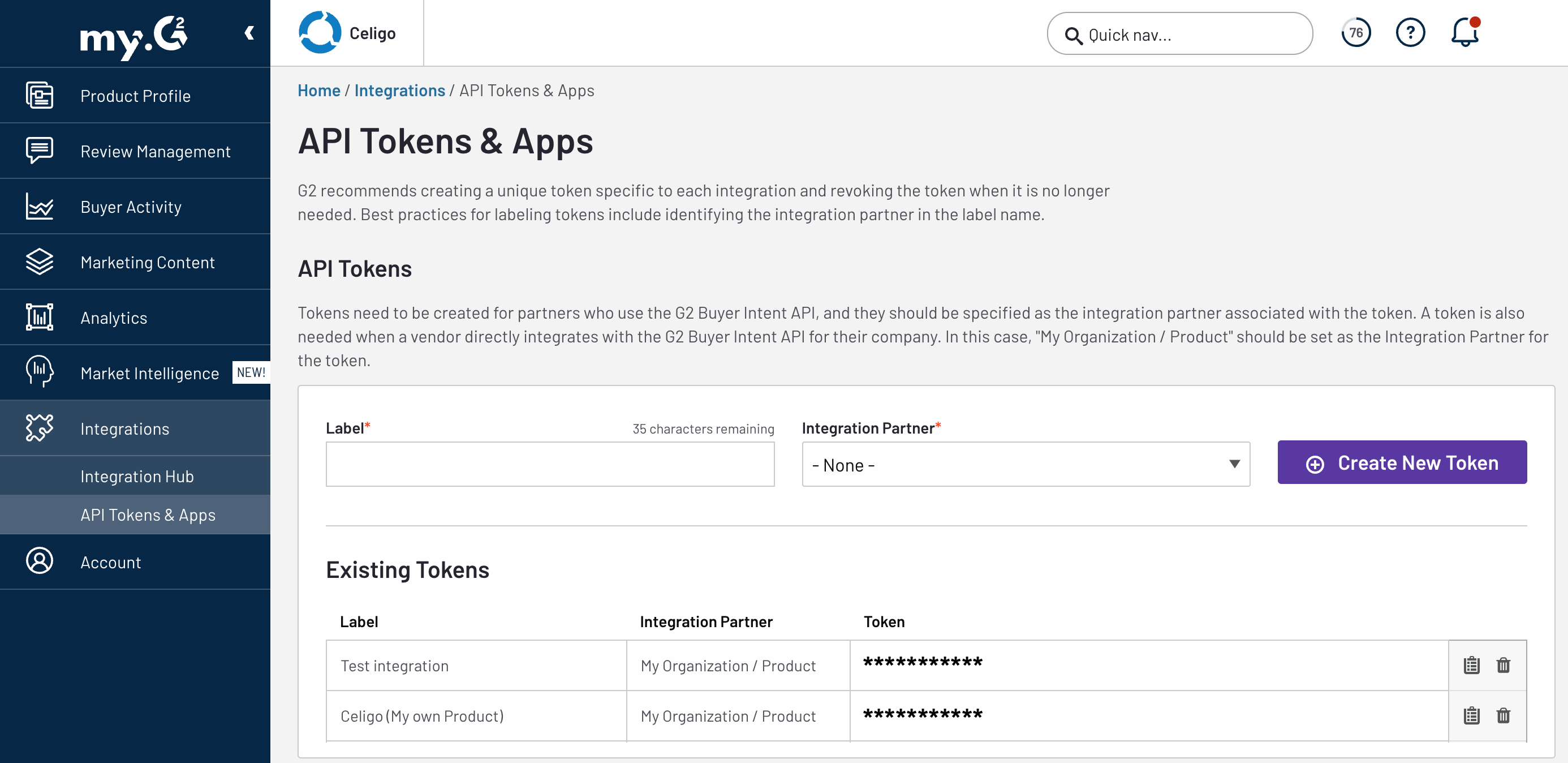Open the help question mark icon
This screenshot has width=1568, height=763.
point(1410,33)
